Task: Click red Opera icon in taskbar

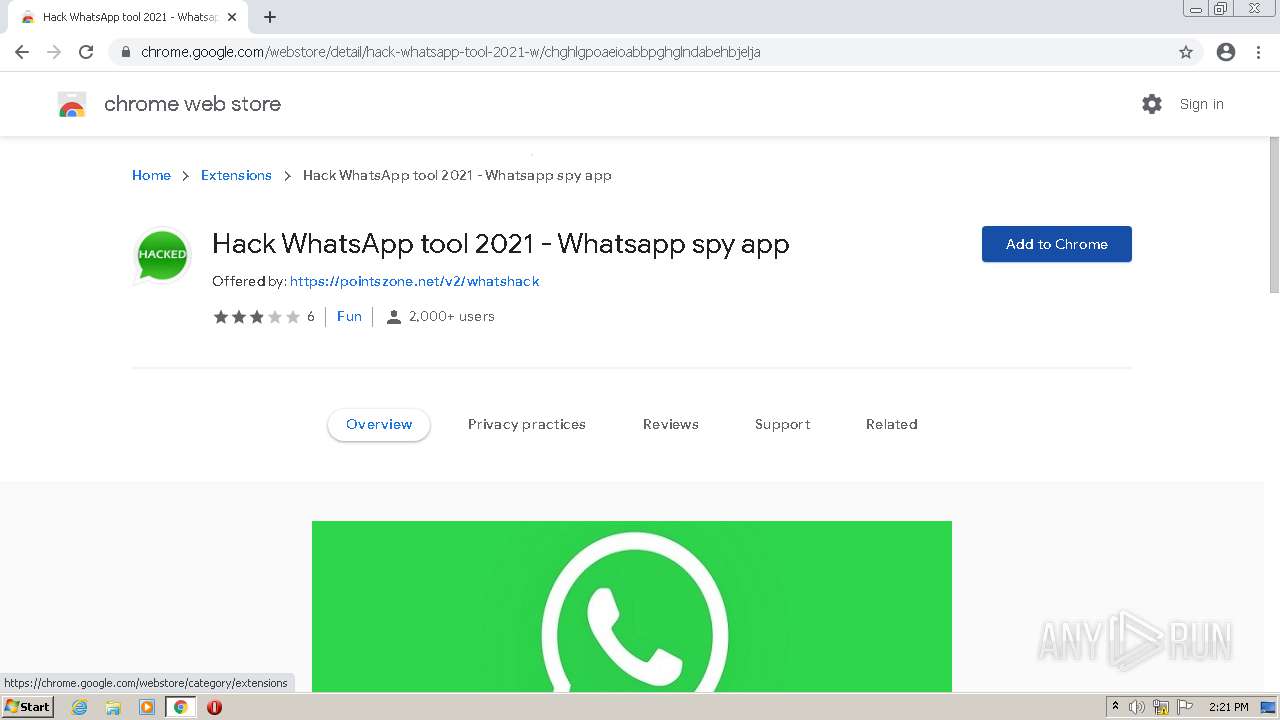Action: (214, 707)
